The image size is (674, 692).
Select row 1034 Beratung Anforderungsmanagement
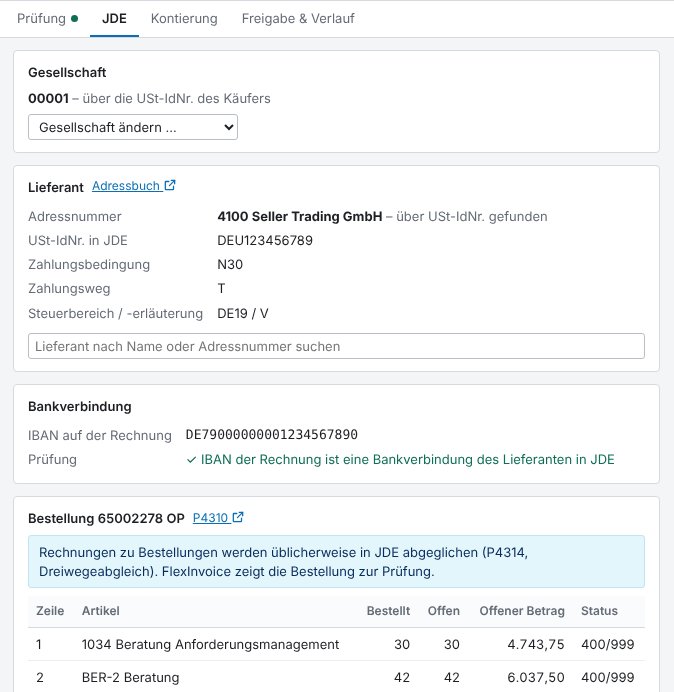[336, 644]
